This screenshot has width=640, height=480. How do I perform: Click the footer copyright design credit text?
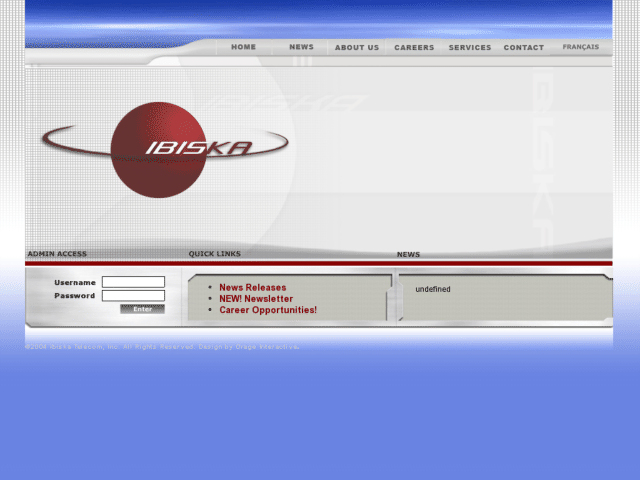pos(162,347)
